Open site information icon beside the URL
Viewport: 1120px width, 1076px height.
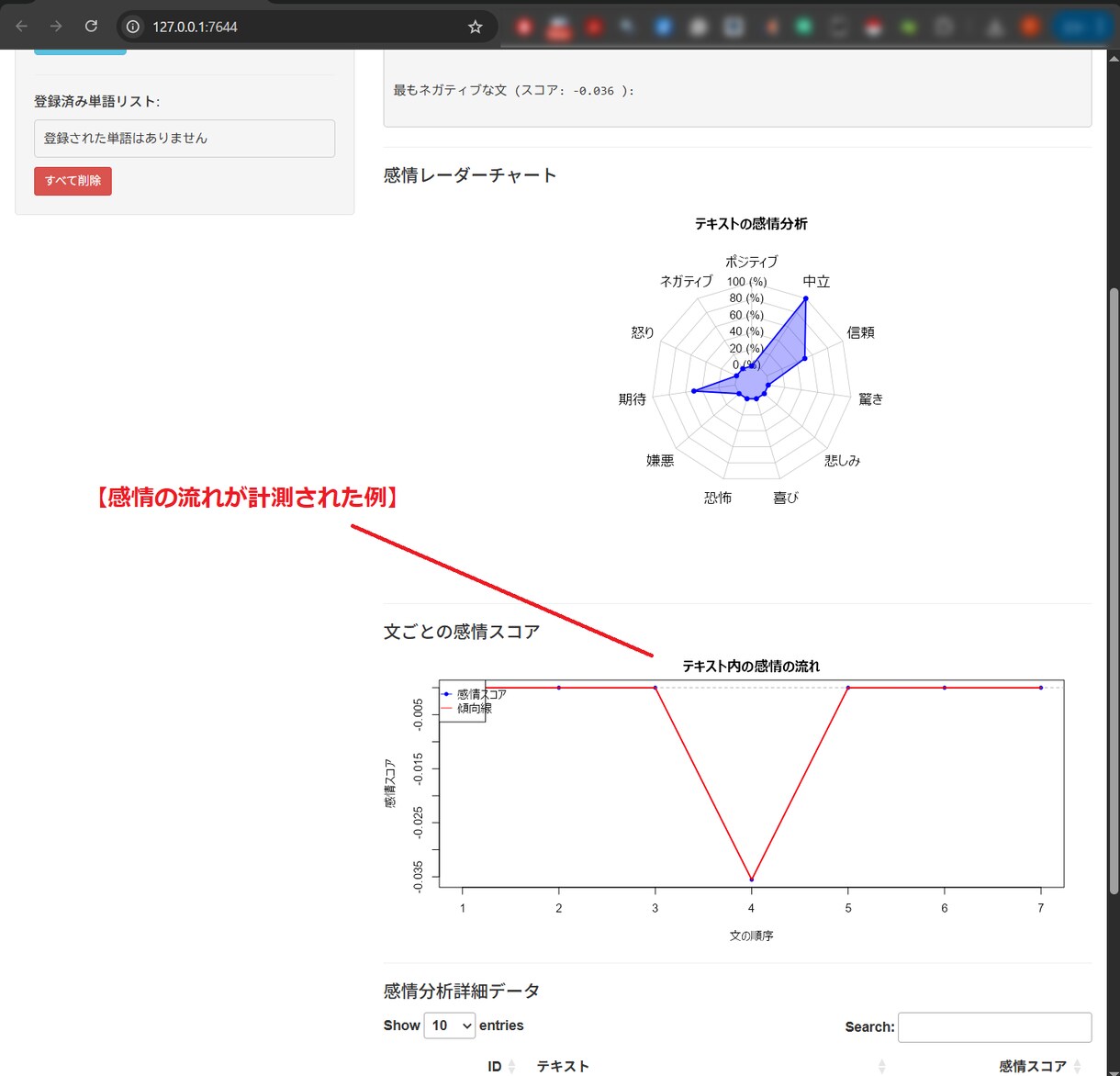click(133, 27)
